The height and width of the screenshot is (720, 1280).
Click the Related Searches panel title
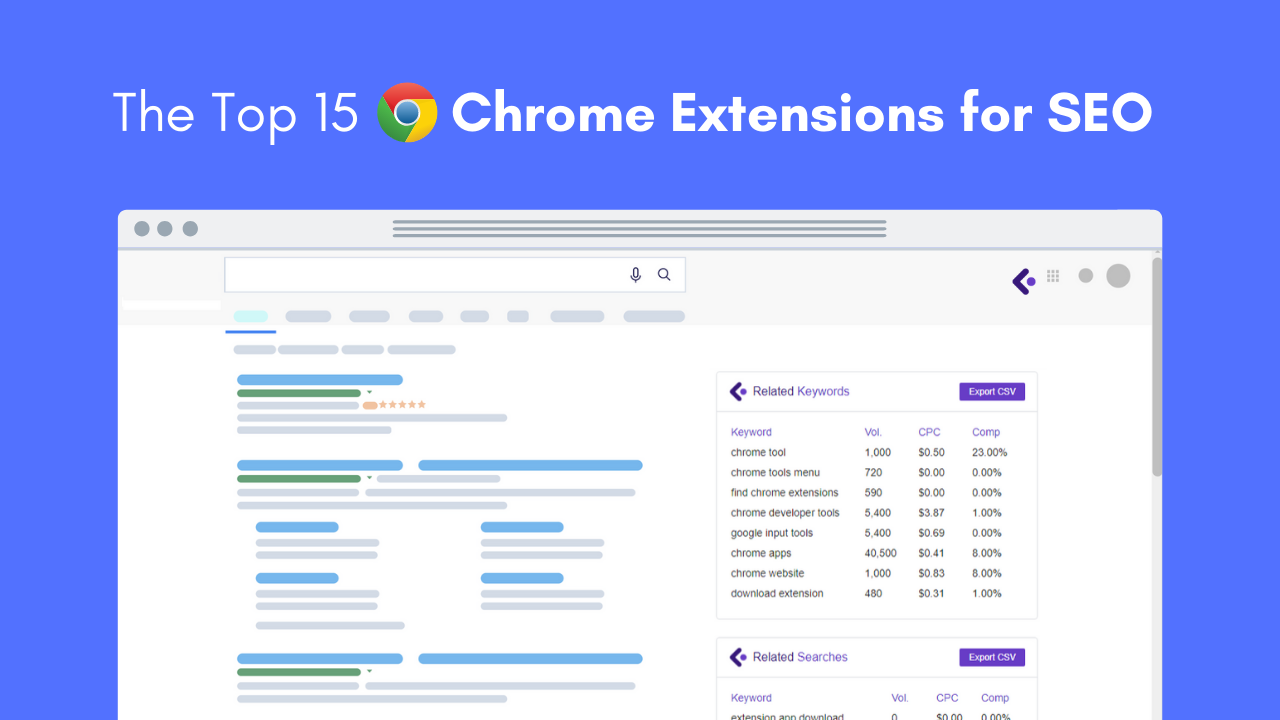click(800, 657)
